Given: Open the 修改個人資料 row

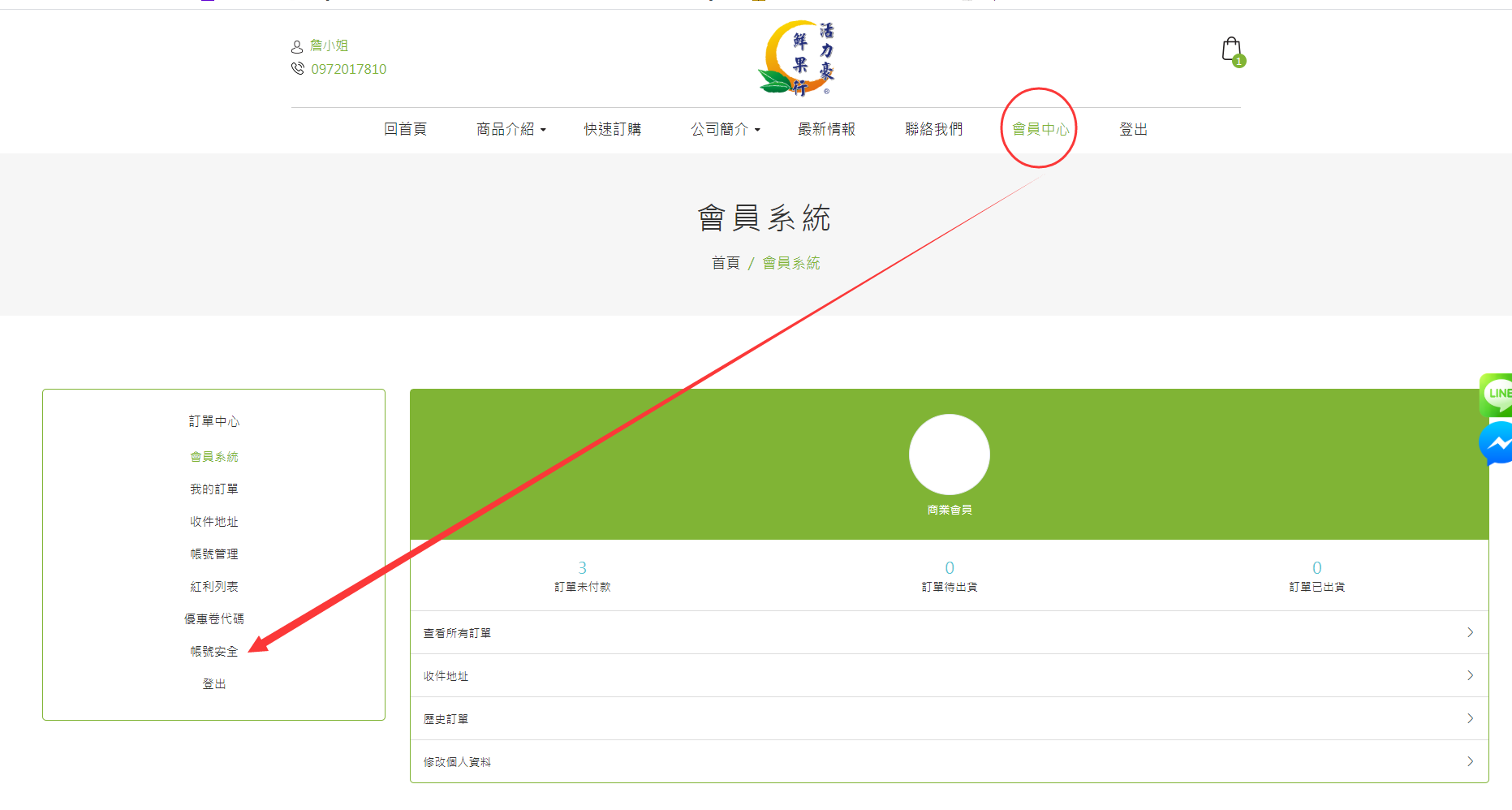Looking at the screenshot, I should [x=949, y=761].
